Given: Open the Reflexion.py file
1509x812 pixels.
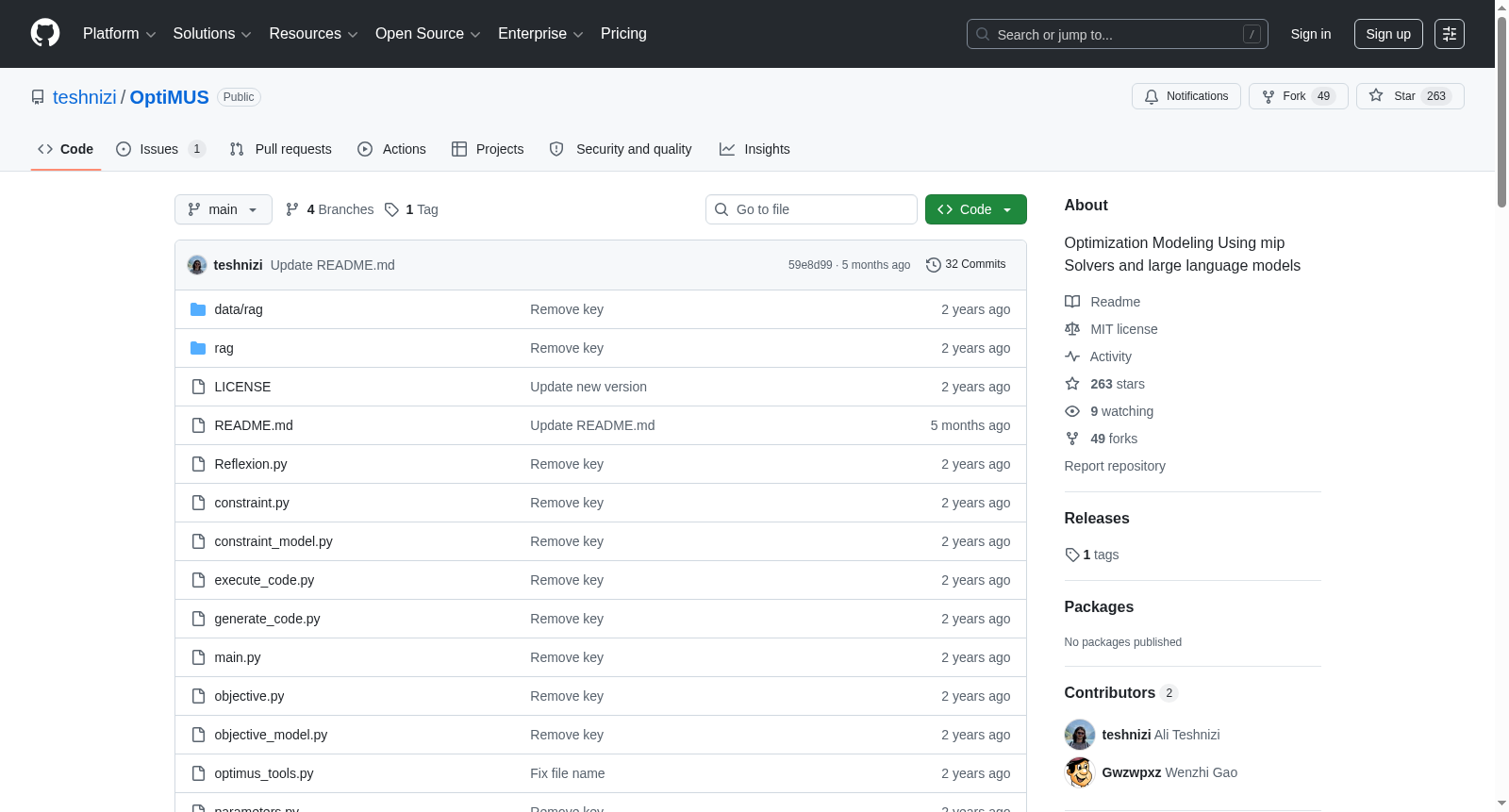Looking at the screenshot, I should click(x=251, y=464).
